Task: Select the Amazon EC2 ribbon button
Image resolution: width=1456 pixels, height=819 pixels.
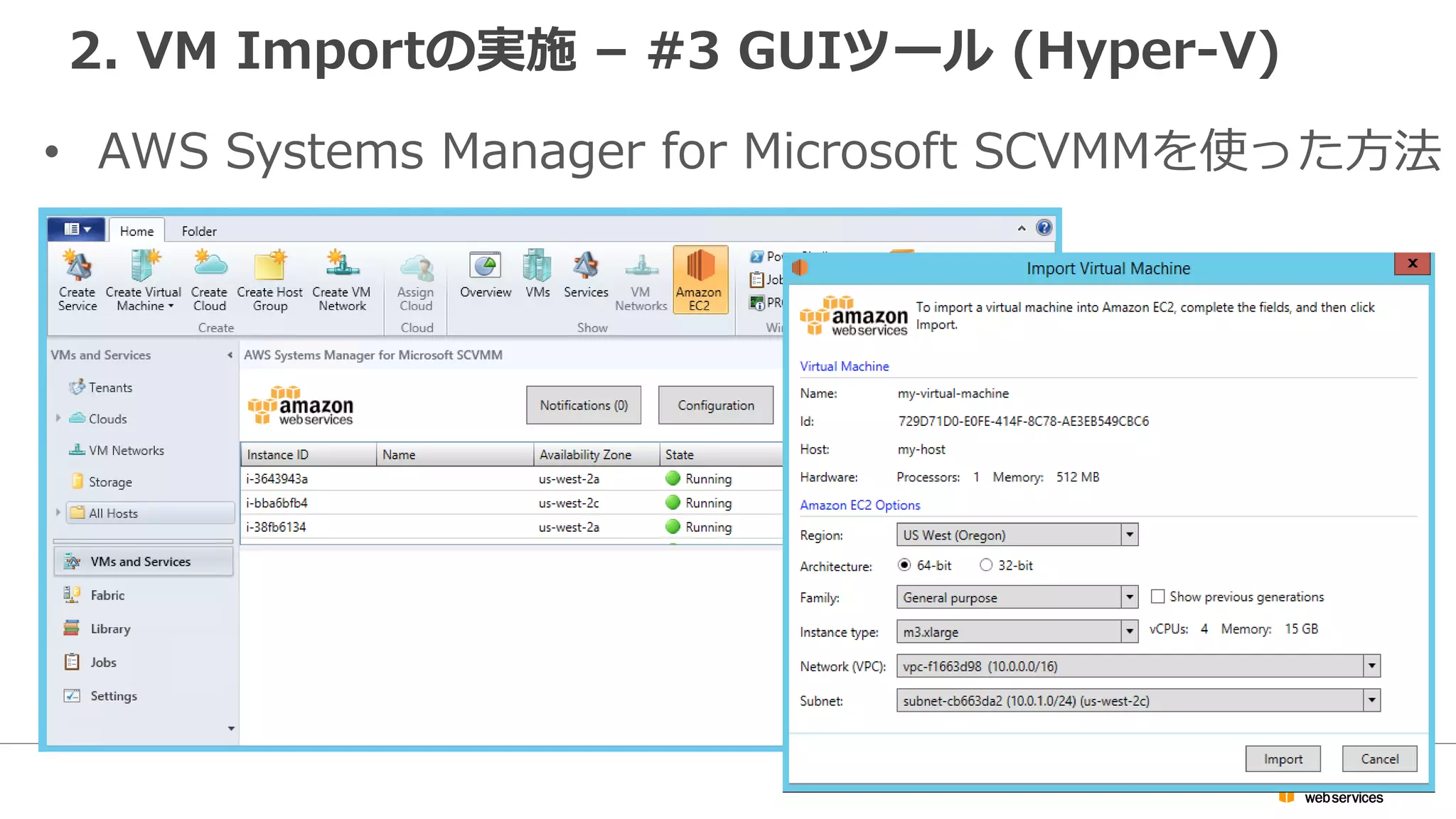Action: [700, 280]
